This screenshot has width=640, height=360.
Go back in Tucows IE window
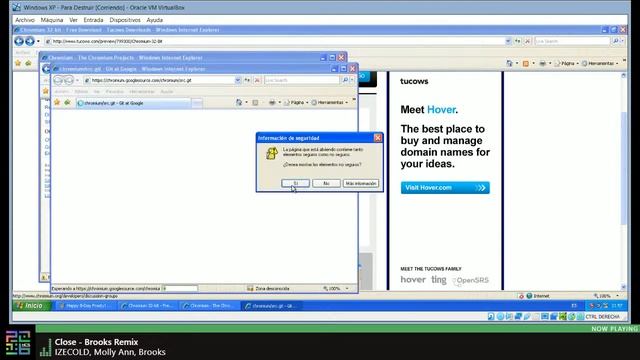(x=19, y=41)
